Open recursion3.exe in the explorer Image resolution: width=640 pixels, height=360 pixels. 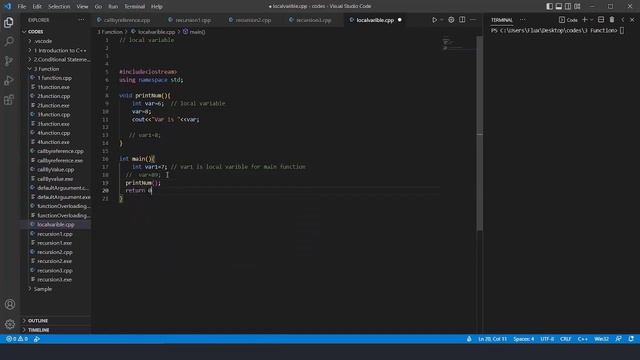pos(56,280)
